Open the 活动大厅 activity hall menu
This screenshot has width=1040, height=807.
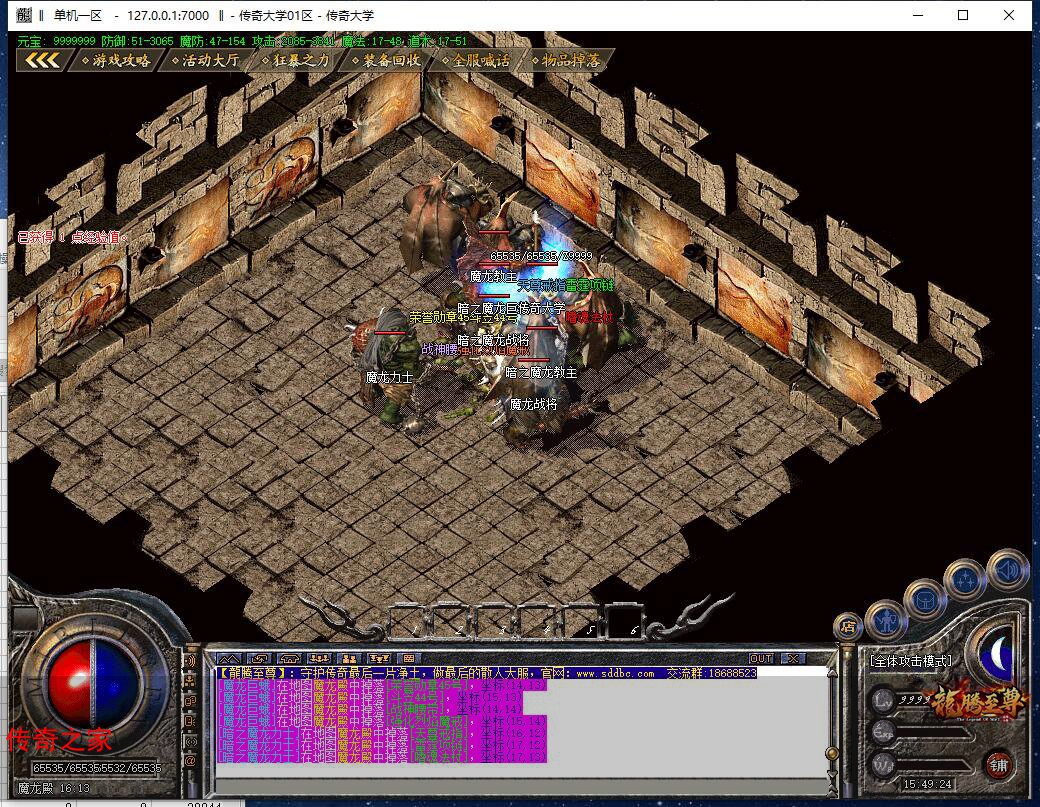[x=206, y=60]
